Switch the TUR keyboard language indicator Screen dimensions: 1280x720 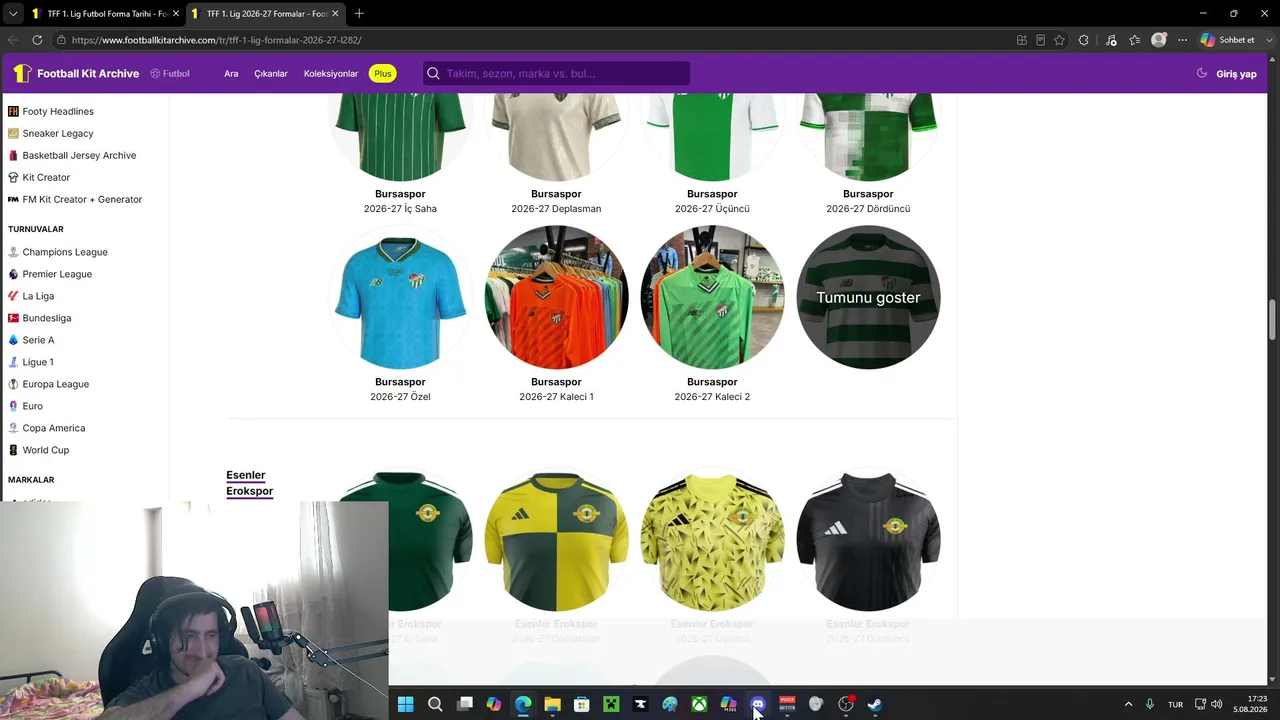click(1175, 705)
